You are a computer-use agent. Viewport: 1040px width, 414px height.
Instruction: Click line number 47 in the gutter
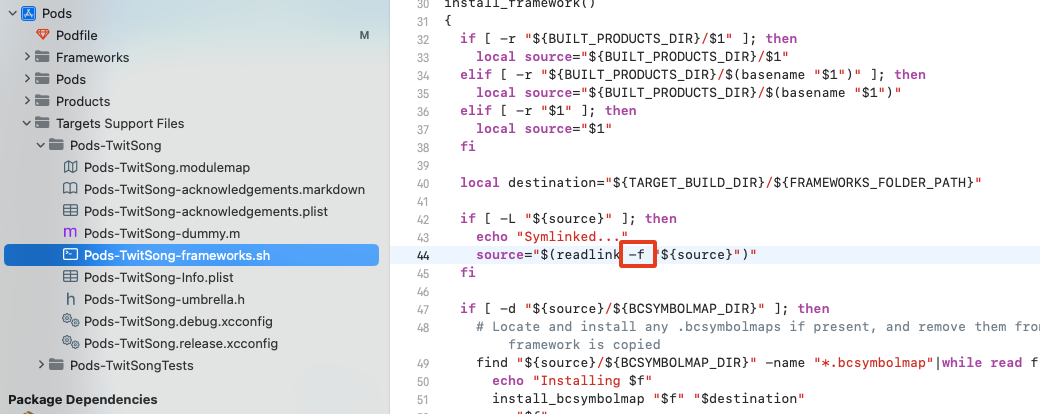coord(424,309)
